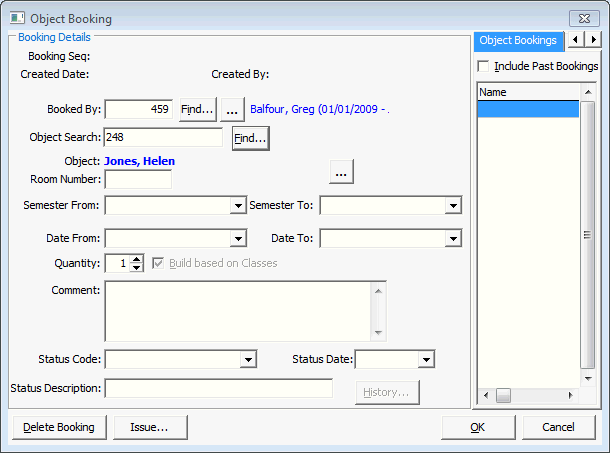Click the Object Booking window icon
610x453 pixels.
click(x=17, y=18)
